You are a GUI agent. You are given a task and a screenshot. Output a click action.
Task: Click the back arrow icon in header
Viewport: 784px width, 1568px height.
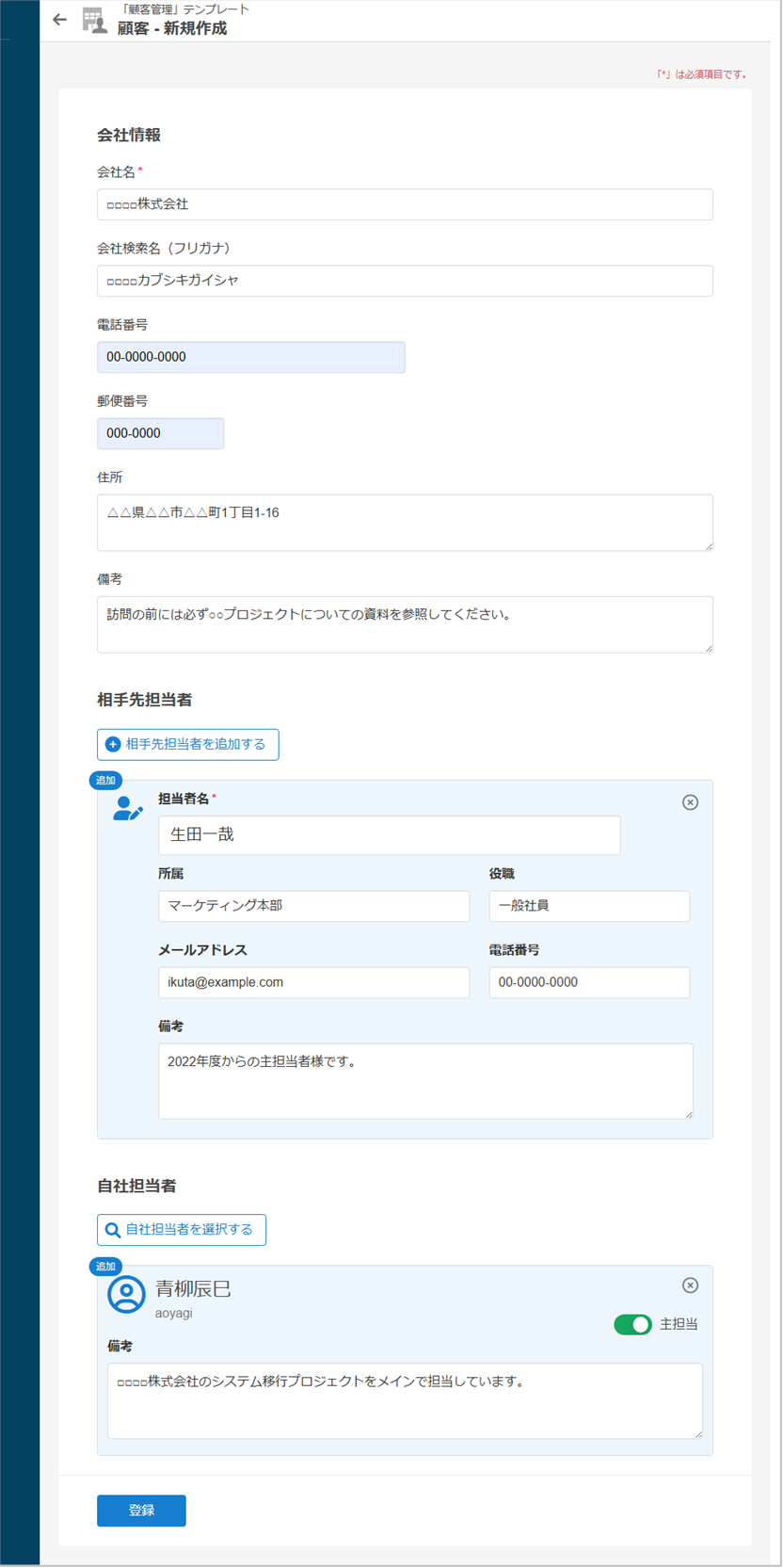(x=59, y=20)
